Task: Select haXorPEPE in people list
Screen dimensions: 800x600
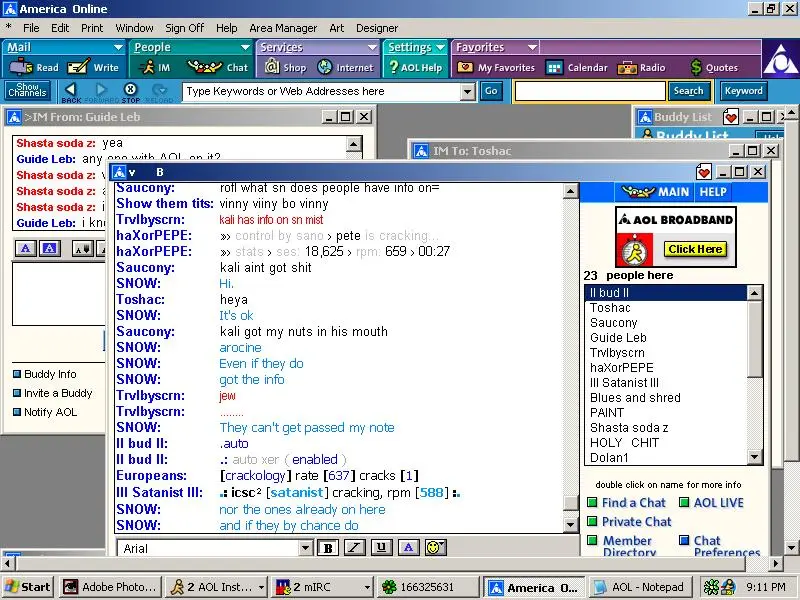Action: point(621,367)
